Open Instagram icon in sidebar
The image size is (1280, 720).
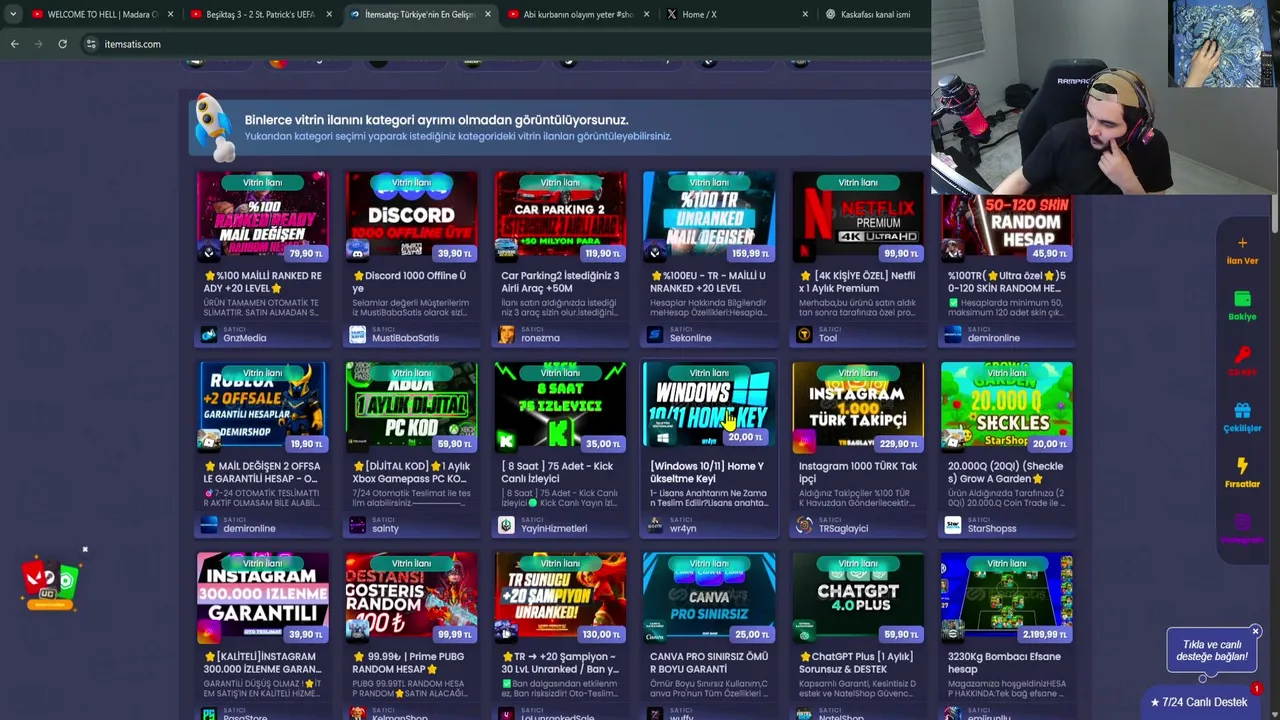tap(1242, 523)
